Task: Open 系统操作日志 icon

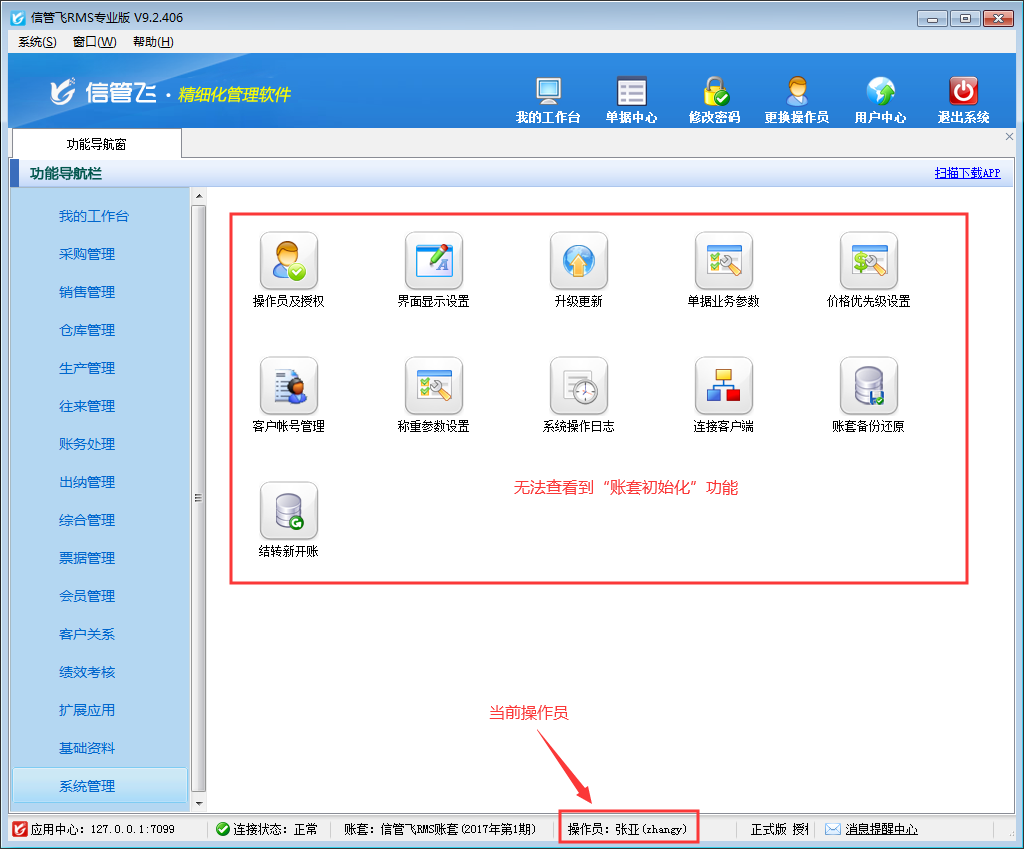Action: point(578,387)
